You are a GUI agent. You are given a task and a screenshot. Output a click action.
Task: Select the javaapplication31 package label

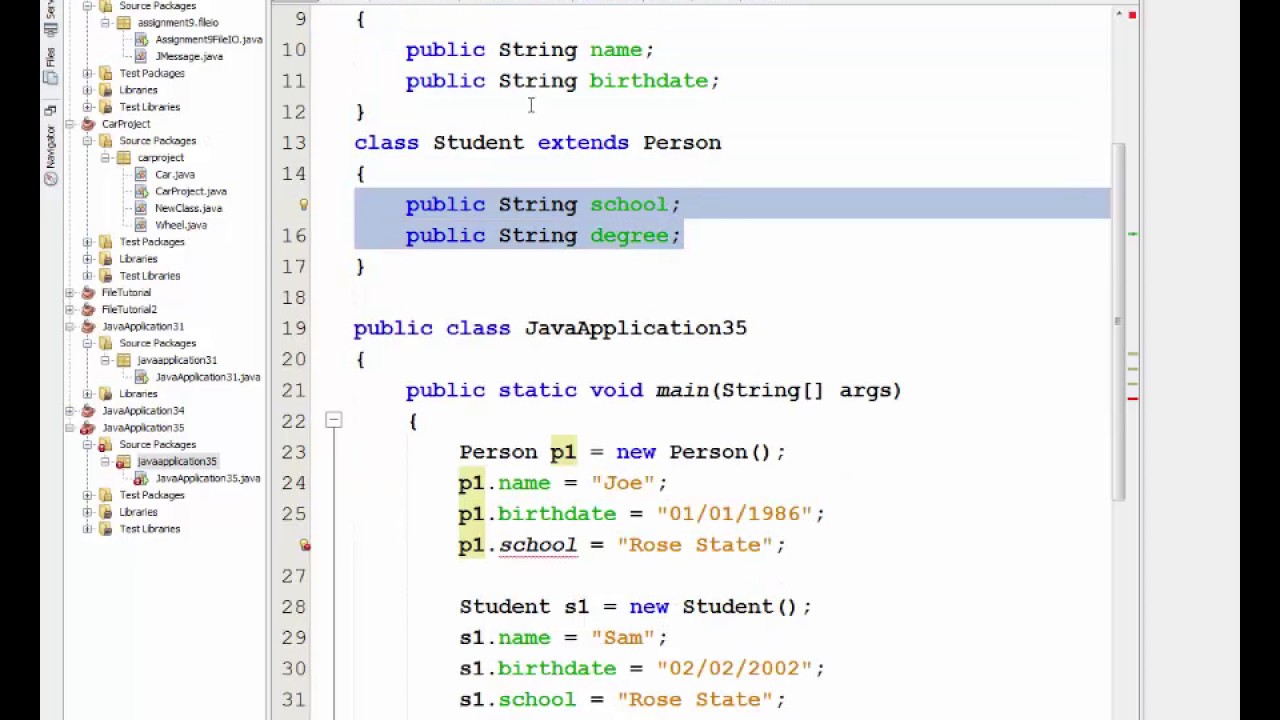click(x=177, y=360)
